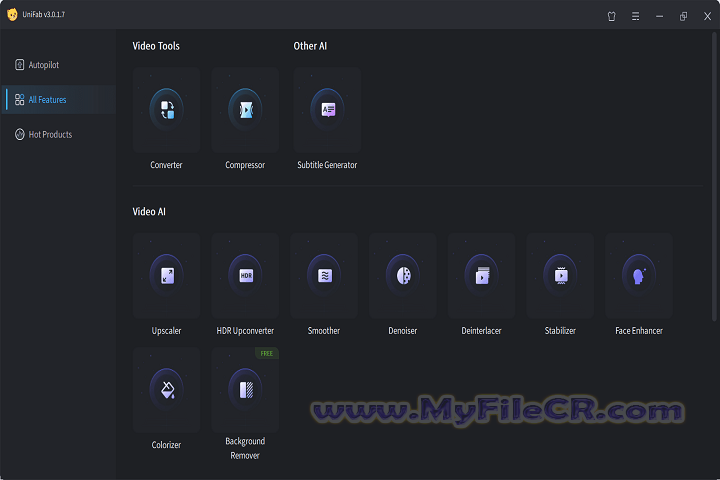
Task: Click the Subtitle Generator label
Action: tap(327, 165)
